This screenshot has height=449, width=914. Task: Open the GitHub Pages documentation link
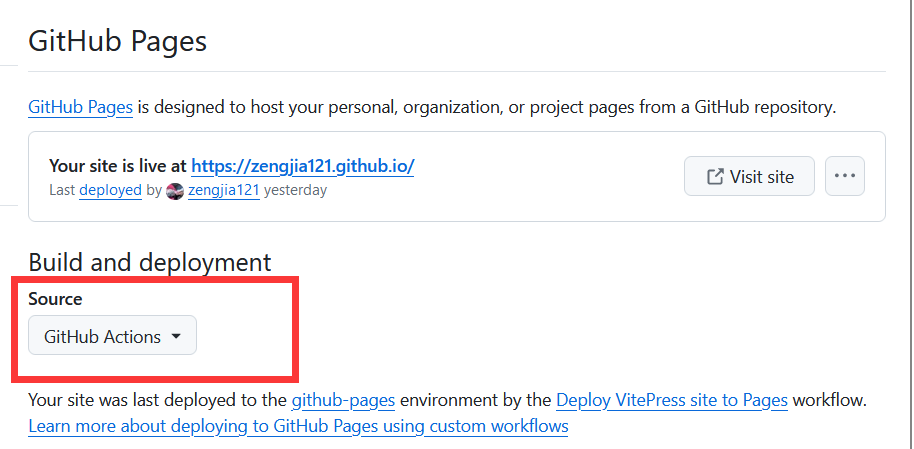[x=80, y=107]
